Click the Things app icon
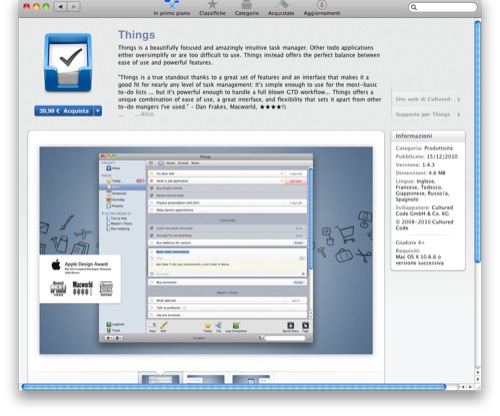 click(68, 63)
